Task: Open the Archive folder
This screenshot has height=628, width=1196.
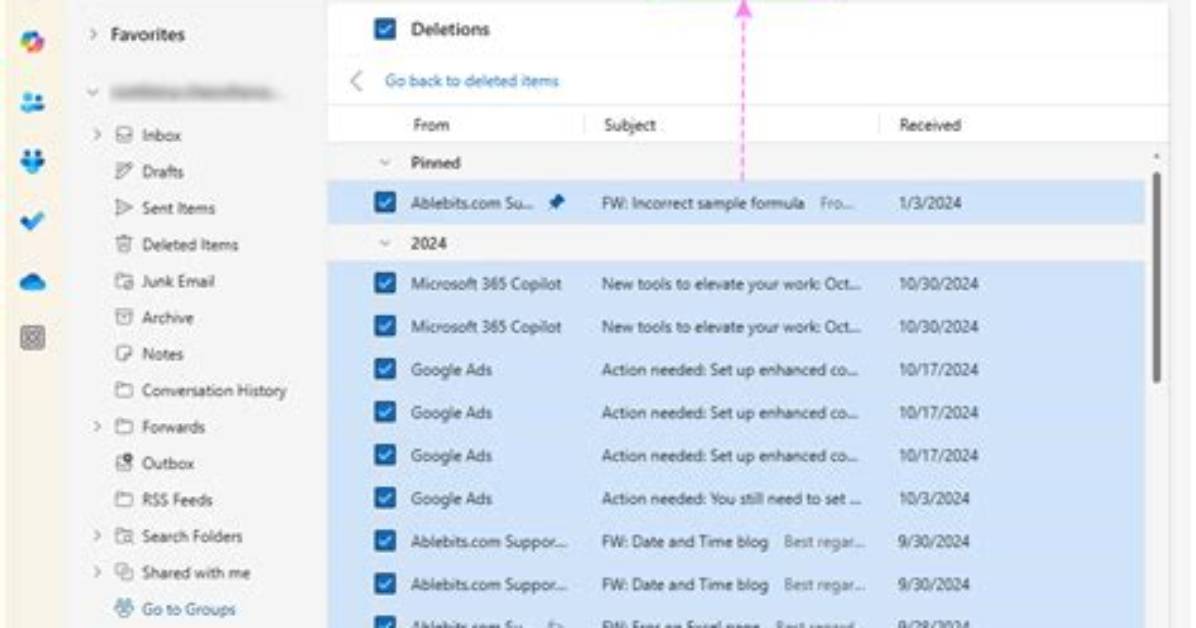Action: point(168,317)
